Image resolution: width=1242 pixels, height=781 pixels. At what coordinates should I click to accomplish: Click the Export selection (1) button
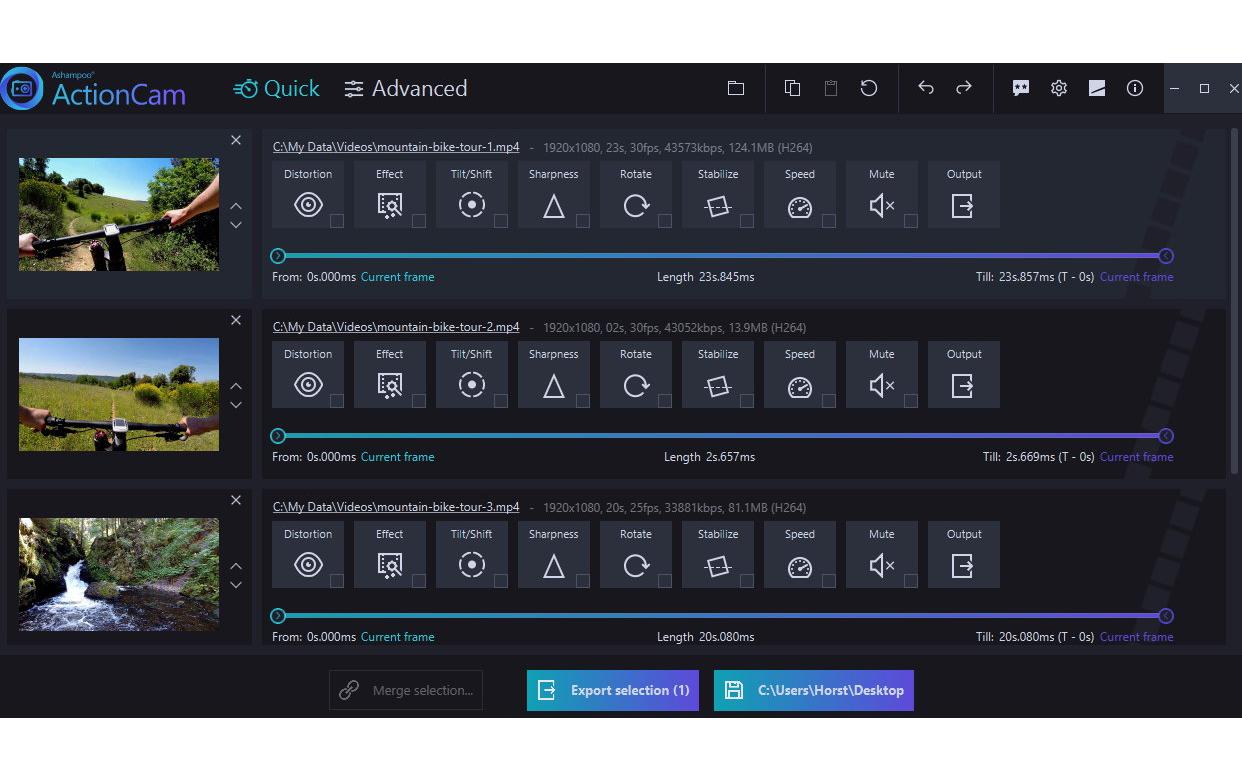point(613,690)
